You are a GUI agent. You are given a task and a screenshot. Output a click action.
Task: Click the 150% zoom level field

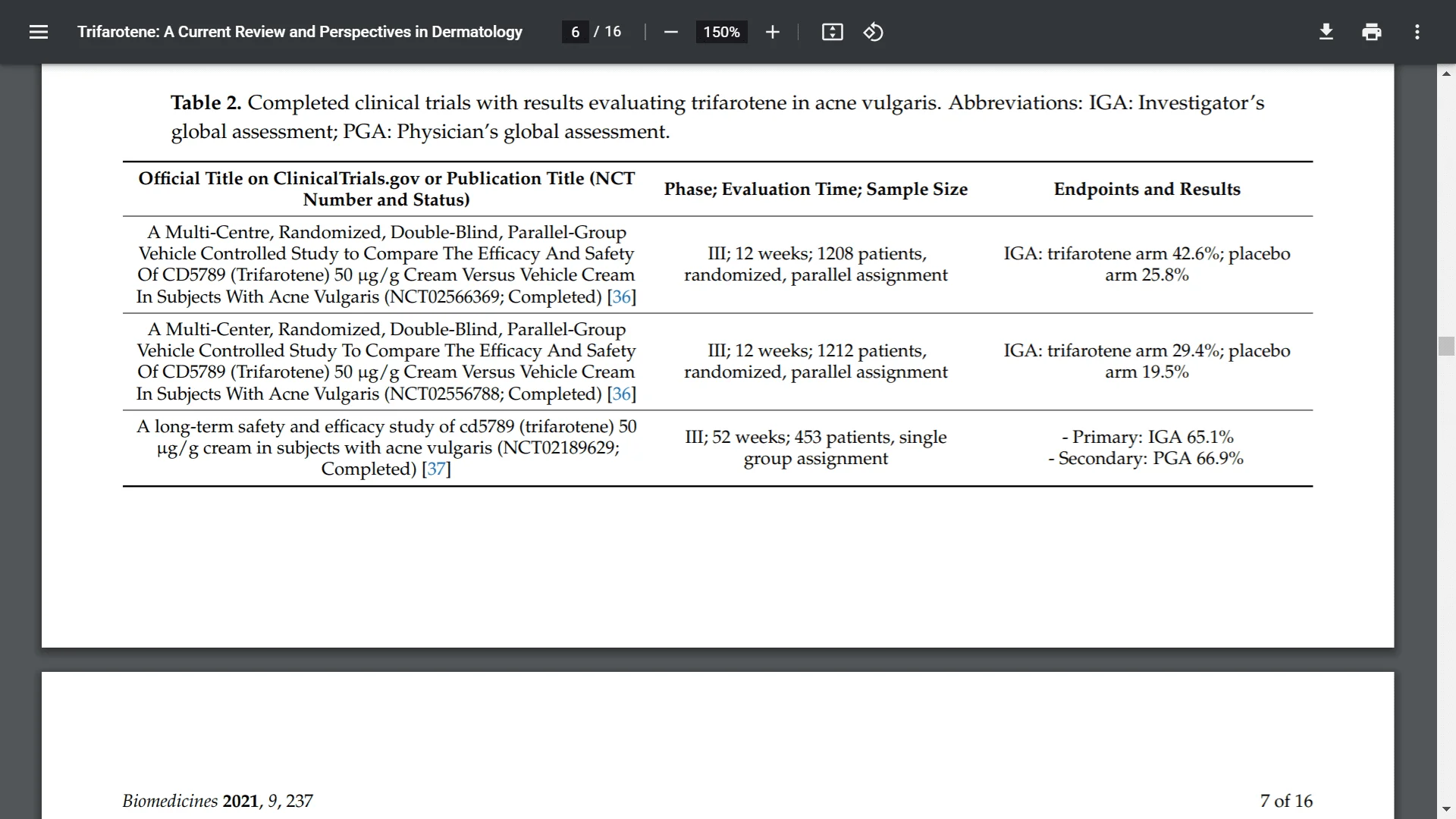pos(721,32)
